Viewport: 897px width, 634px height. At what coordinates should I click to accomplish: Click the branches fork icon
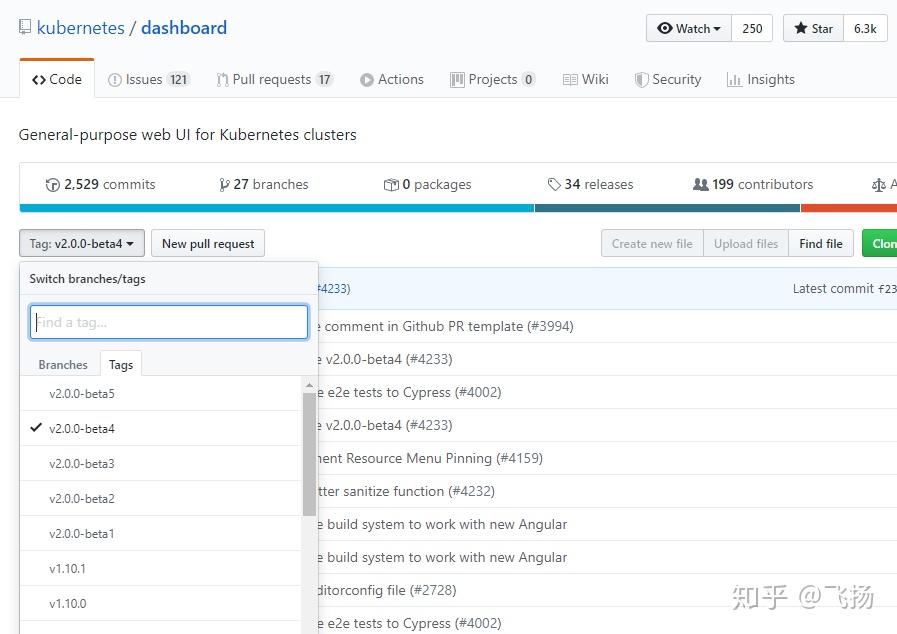point(224,185)
